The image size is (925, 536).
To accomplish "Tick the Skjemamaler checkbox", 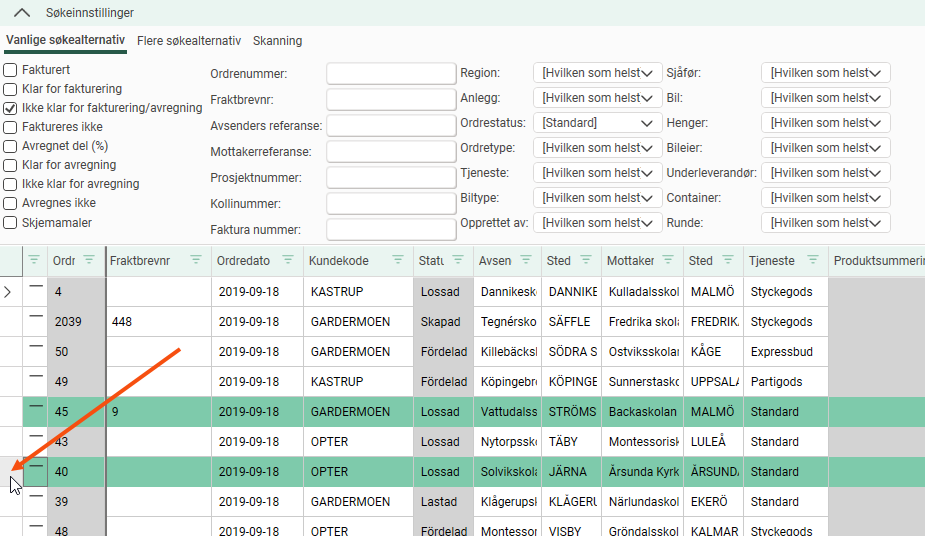I will point(10,223).
